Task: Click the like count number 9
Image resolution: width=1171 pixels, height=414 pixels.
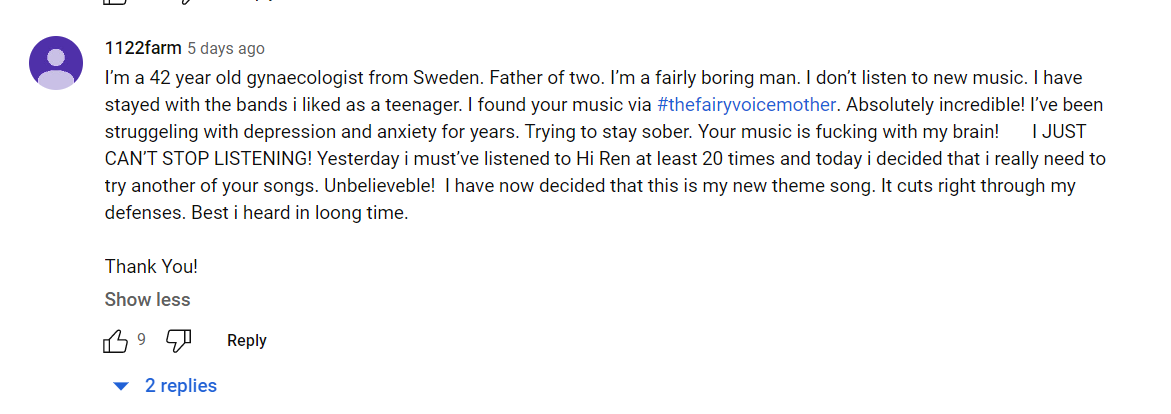Action: coord(141,340)
